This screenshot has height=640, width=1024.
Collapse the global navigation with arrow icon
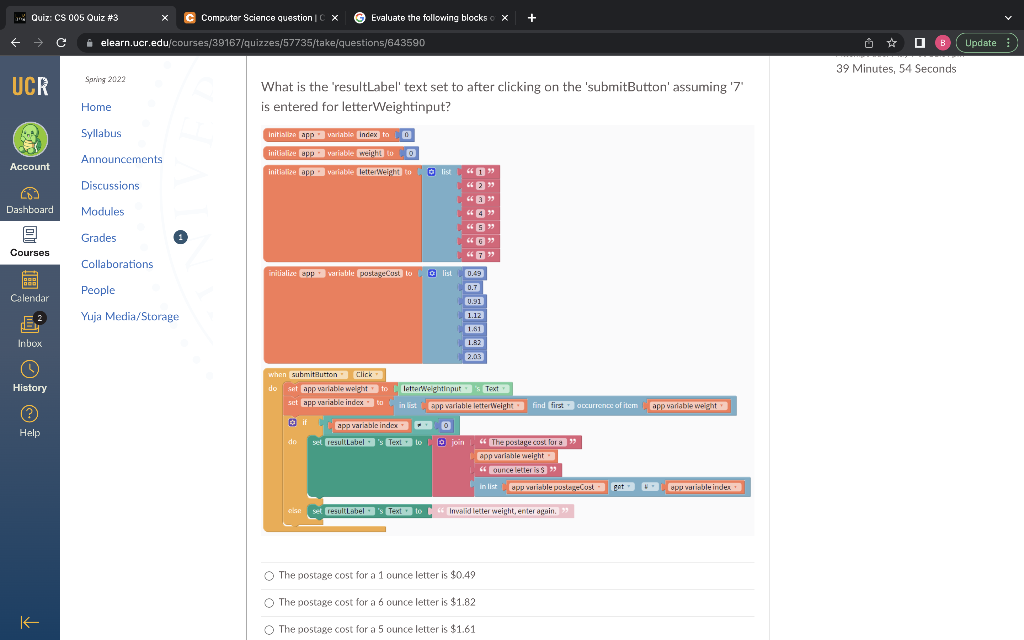coord(30,622)
